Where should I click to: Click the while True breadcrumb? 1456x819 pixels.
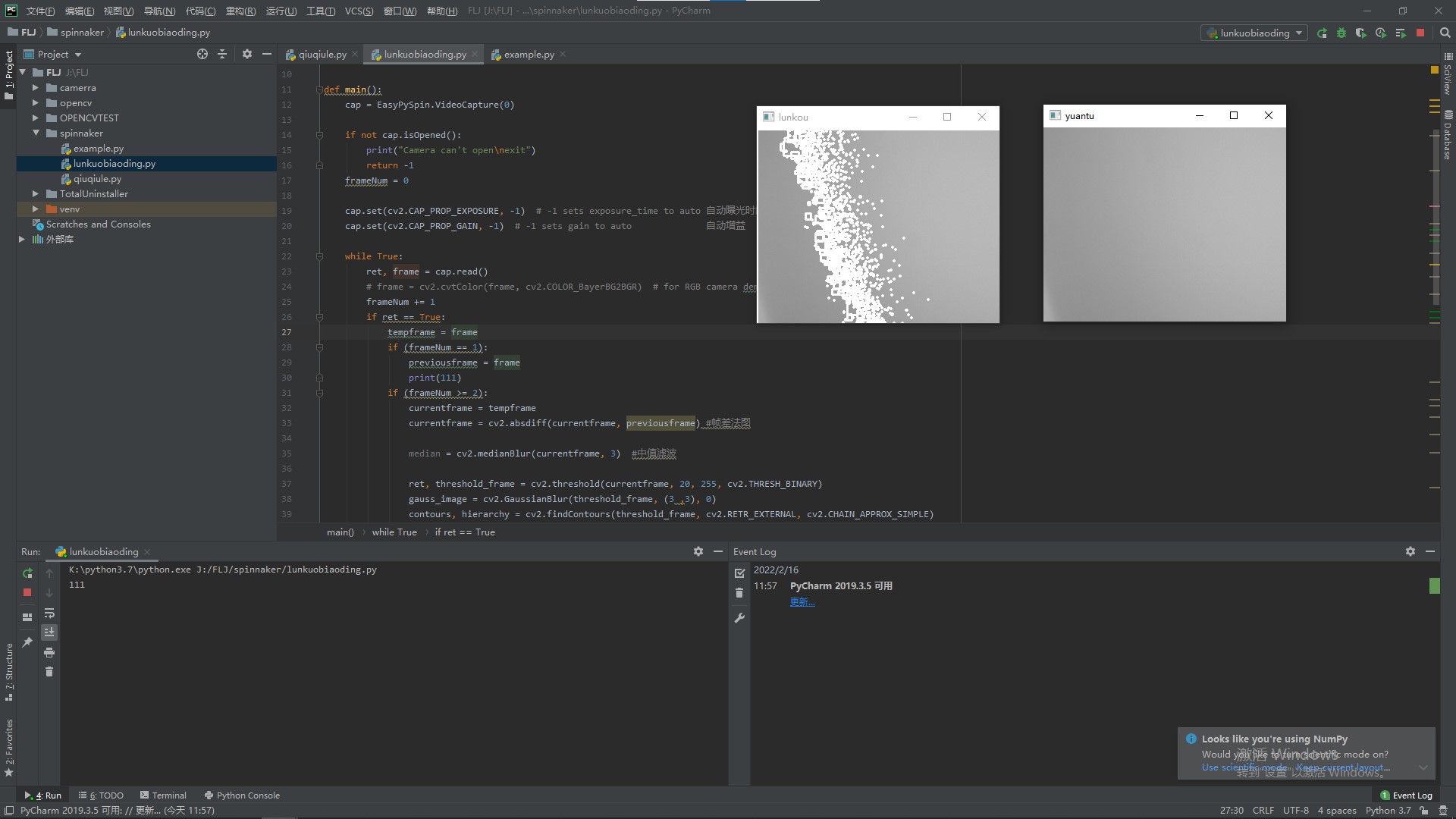[x=394, y=532]
